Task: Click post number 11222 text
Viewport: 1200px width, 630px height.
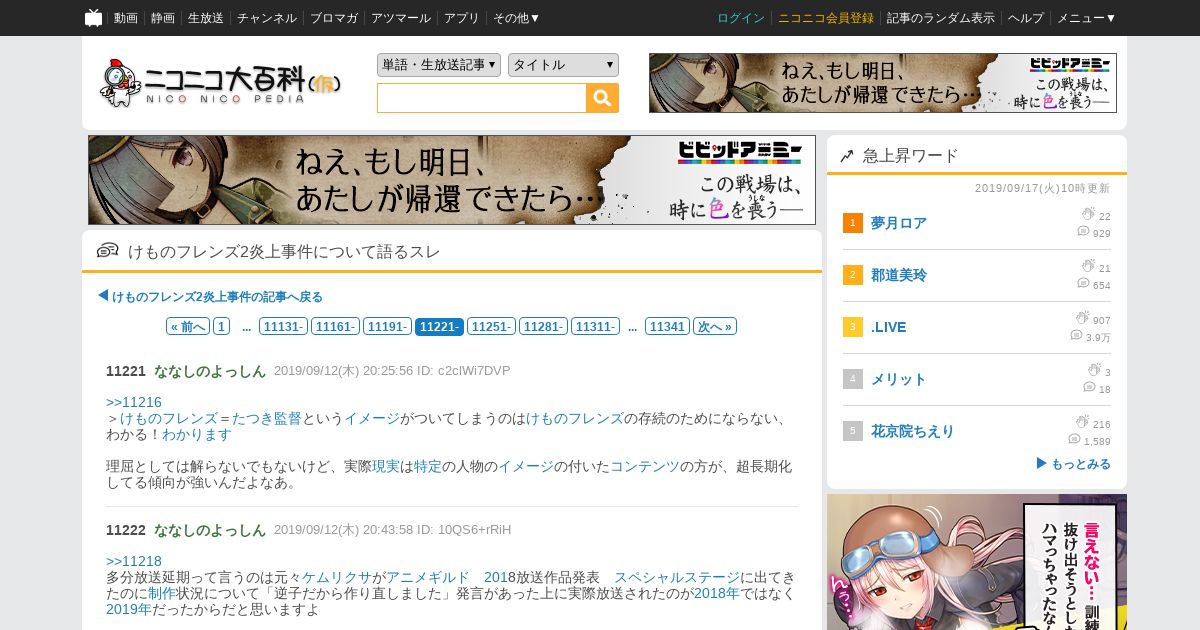Action: click(126, 530)
